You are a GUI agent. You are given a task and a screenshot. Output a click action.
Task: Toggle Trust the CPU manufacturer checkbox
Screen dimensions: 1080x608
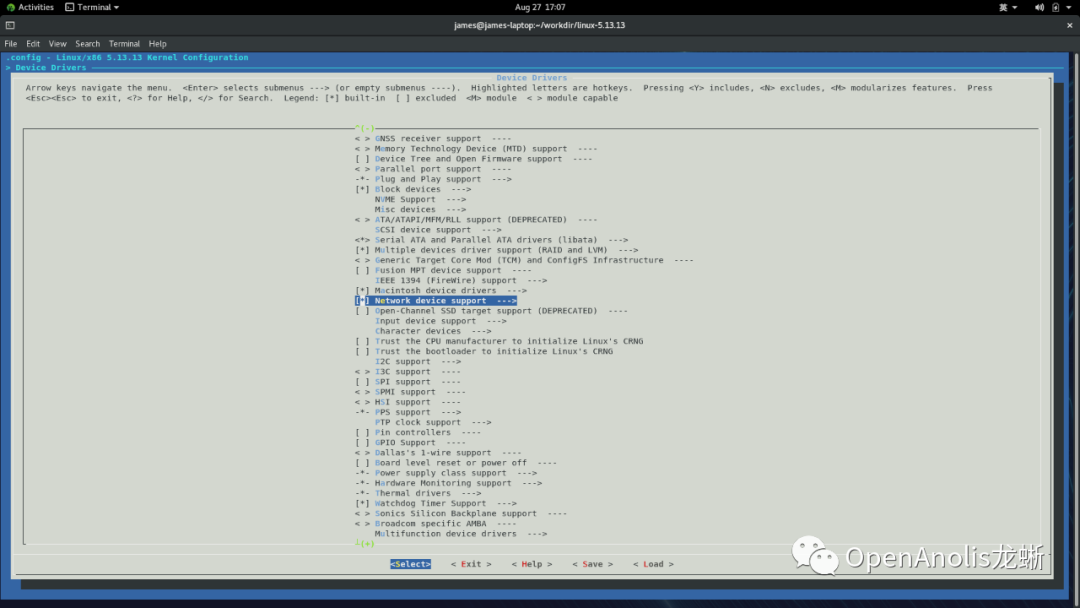(x=362, y=342)
